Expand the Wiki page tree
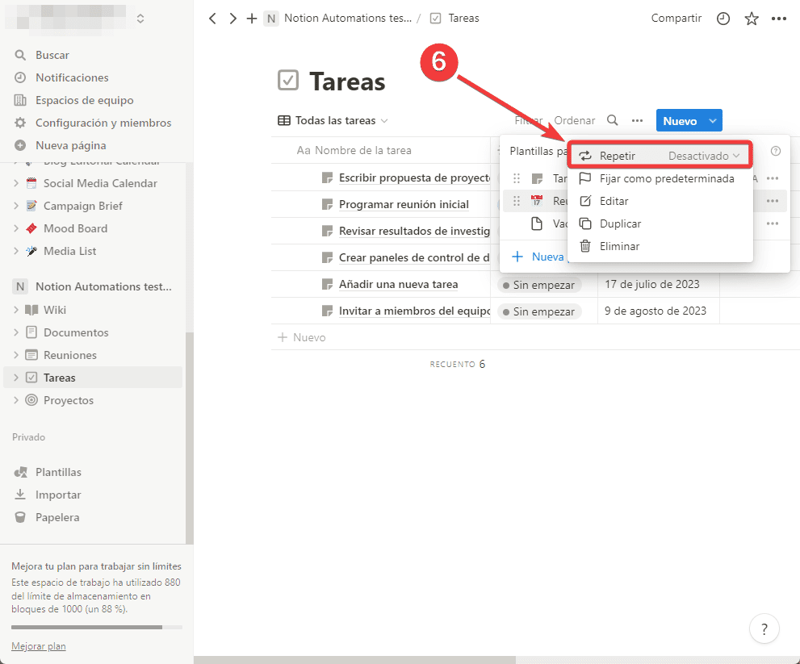This screenshot has height=664, width=800. [x=16, y=310]
